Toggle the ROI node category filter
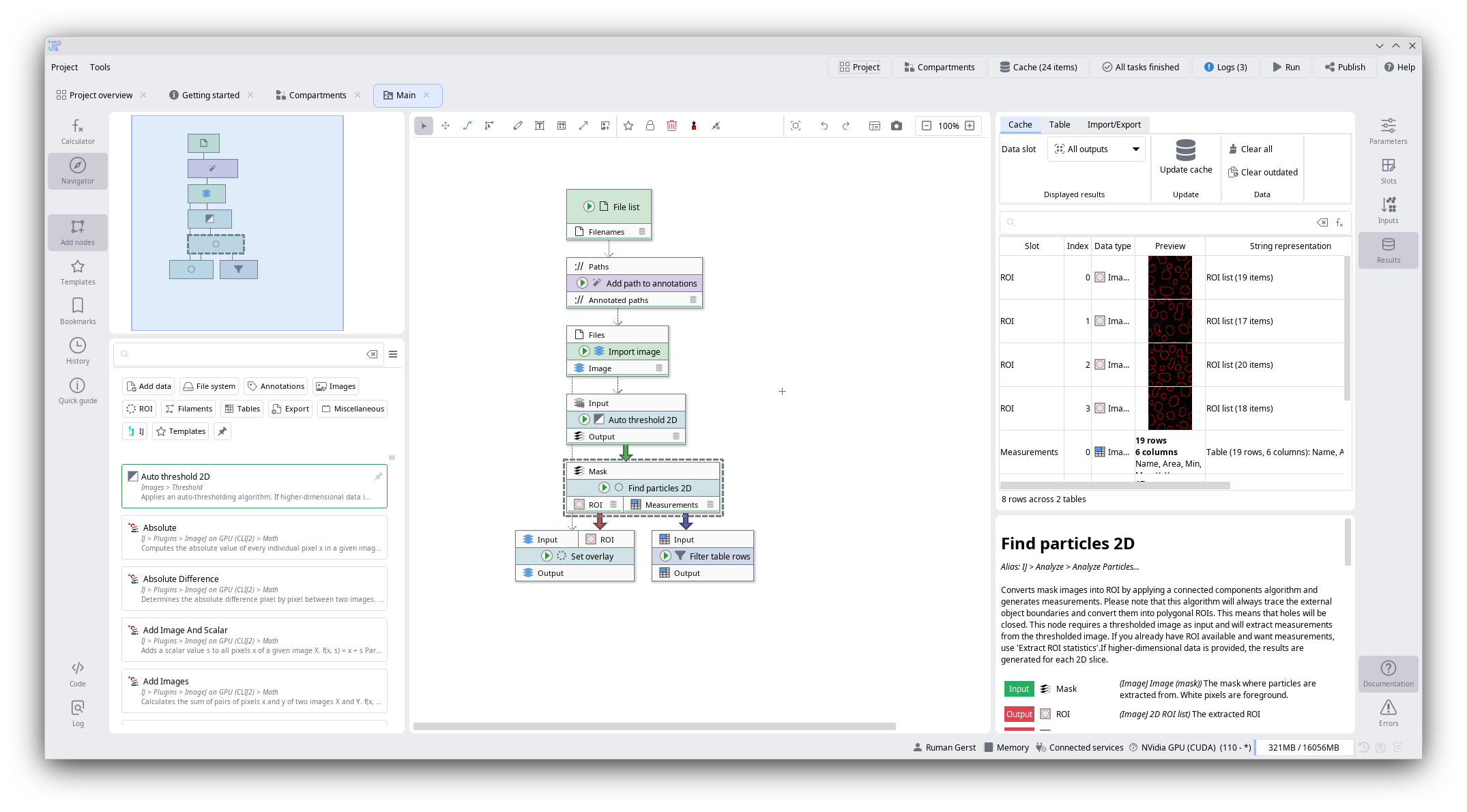The image size is (1467, 812). point(140,409)
